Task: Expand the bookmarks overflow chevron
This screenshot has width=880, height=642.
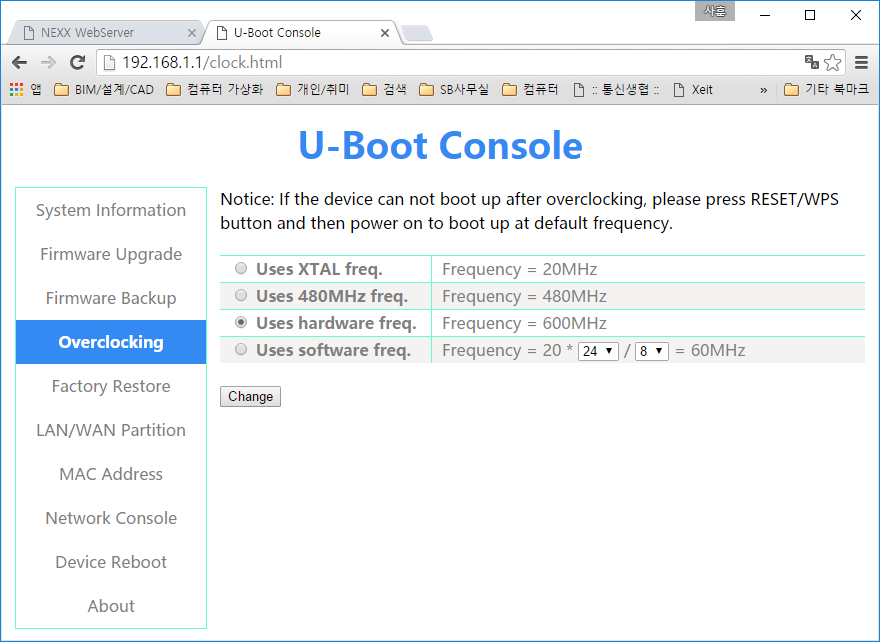Action: click(763, 90)
